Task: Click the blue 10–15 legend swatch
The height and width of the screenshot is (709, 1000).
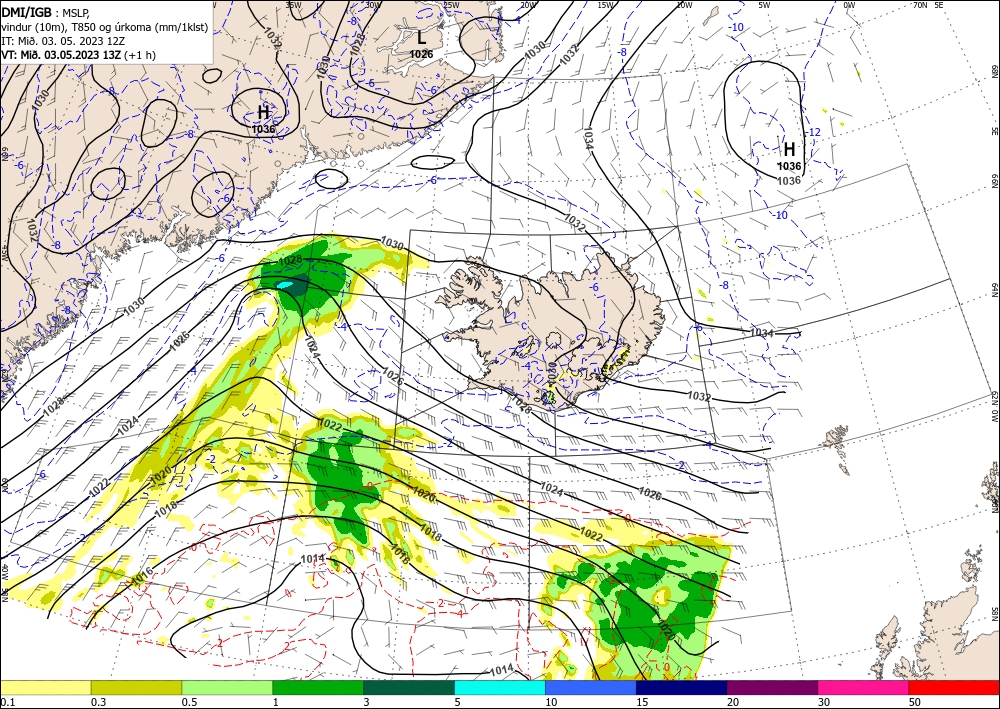Action: point(591,687)
